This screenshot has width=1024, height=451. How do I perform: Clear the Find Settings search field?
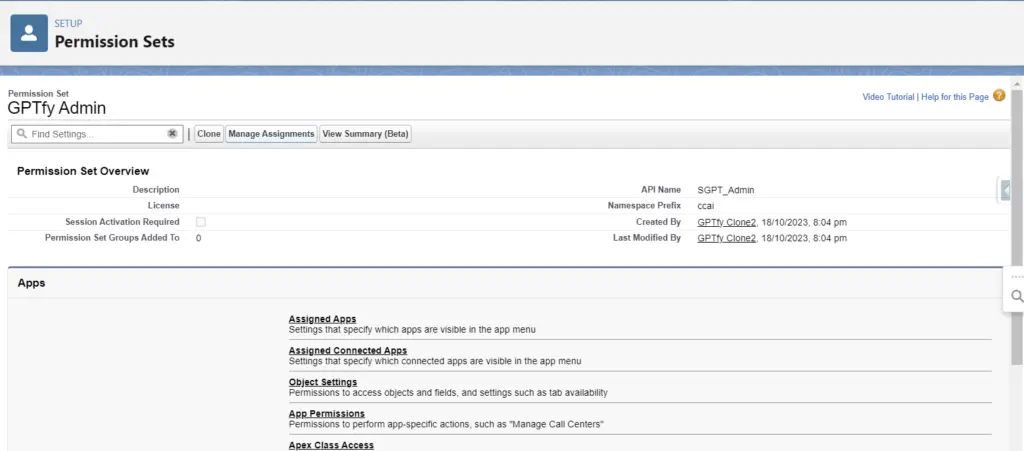point(172,134)
